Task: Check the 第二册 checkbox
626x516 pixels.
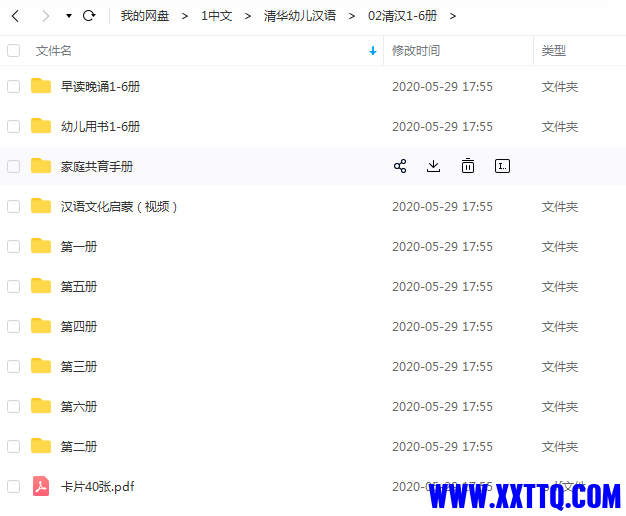Action: tap(14, 446)
